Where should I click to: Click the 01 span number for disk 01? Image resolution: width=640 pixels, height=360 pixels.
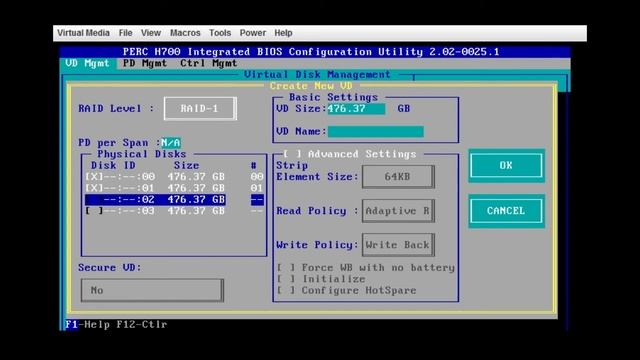[x=257, y=188]
